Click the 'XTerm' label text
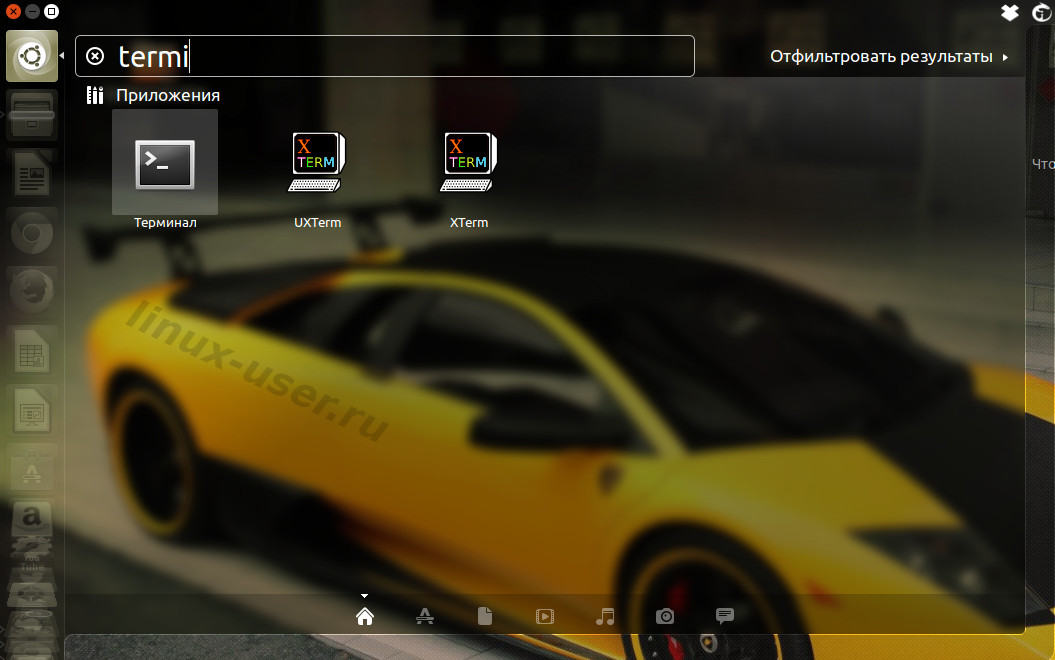1055x660 pixels. (469, 223)
